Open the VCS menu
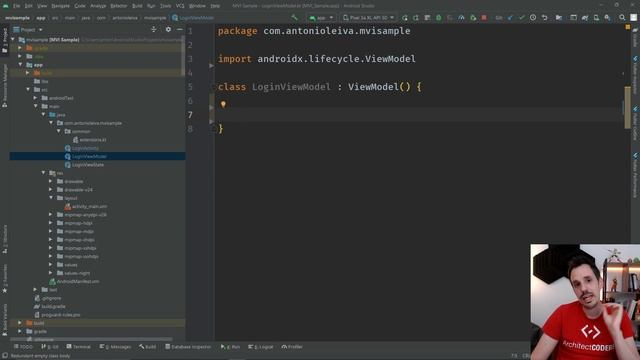640x360 pixels. (x=180, y=6)
